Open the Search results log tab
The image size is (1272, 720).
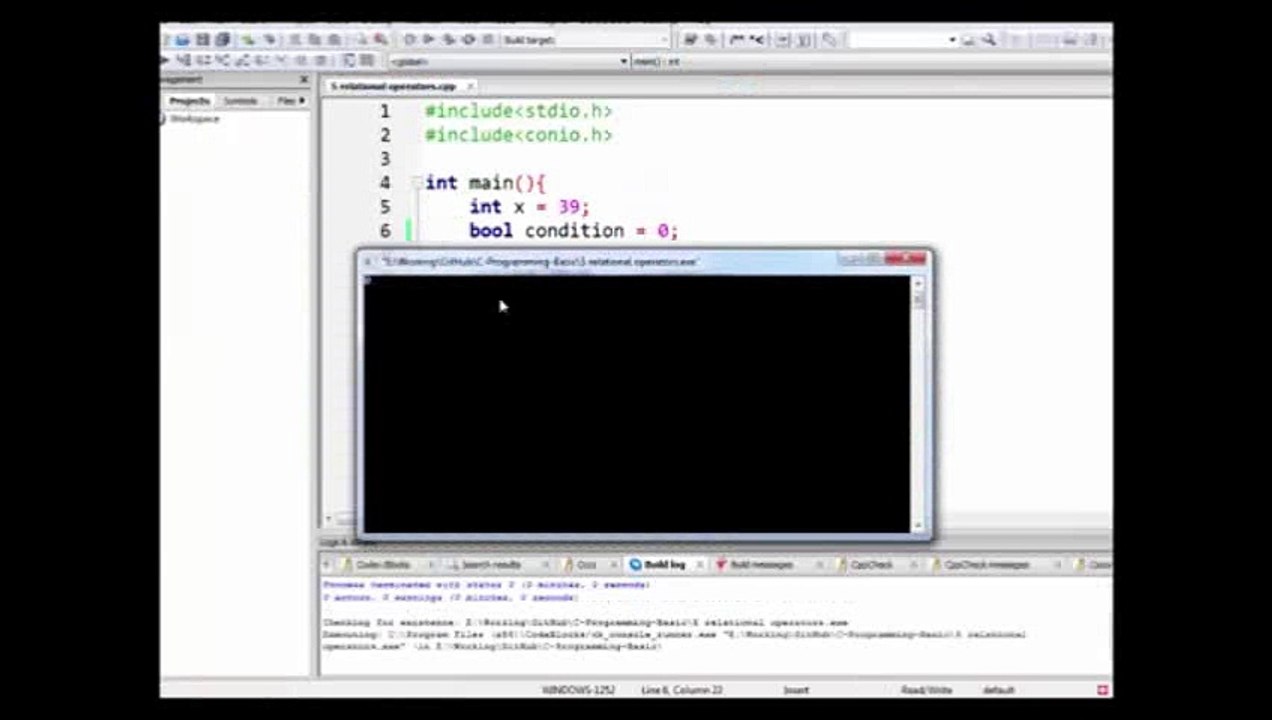pos(489,565)
